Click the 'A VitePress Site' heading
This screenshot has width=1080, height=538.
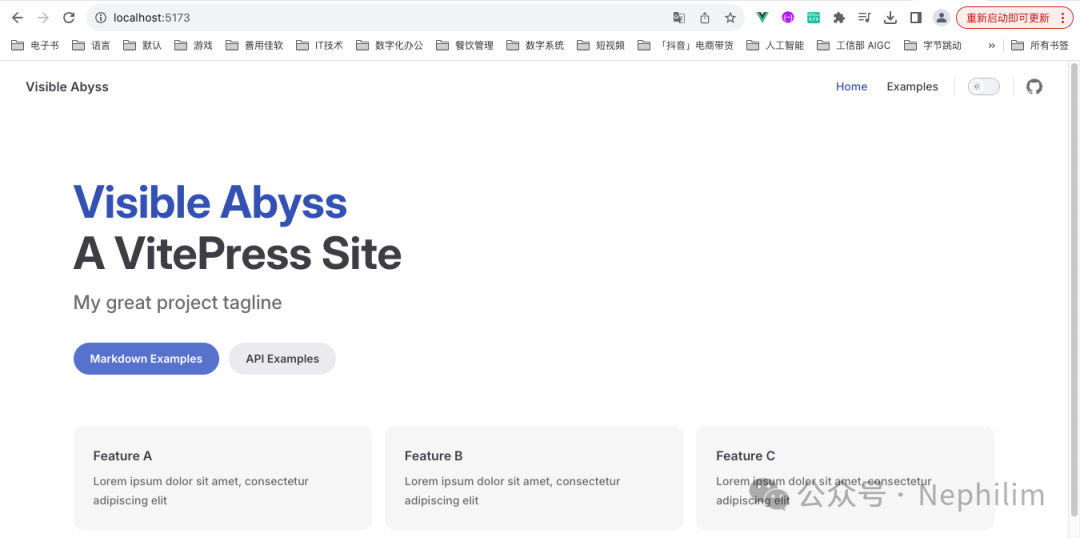(x=237, y=254)
